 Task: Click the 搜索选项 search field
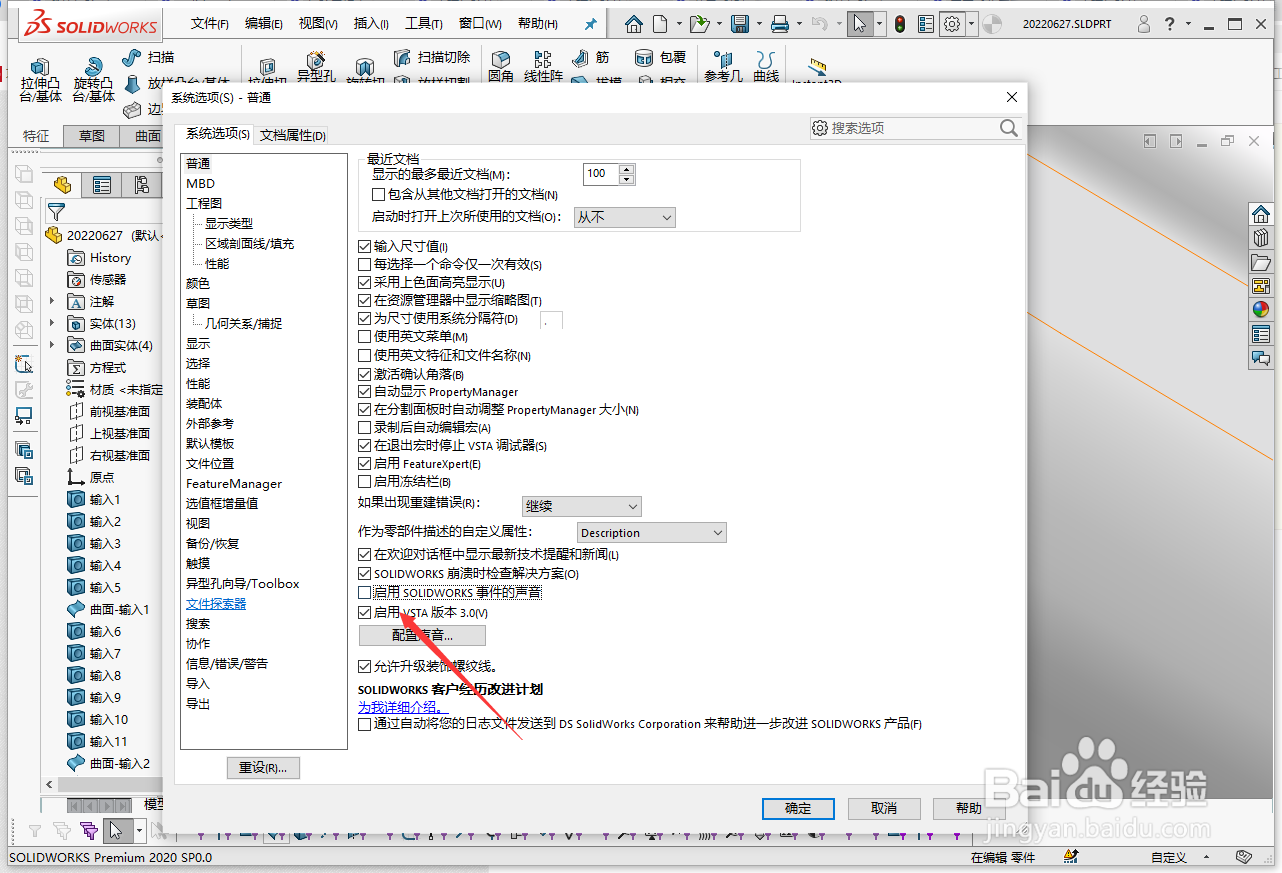915,128
